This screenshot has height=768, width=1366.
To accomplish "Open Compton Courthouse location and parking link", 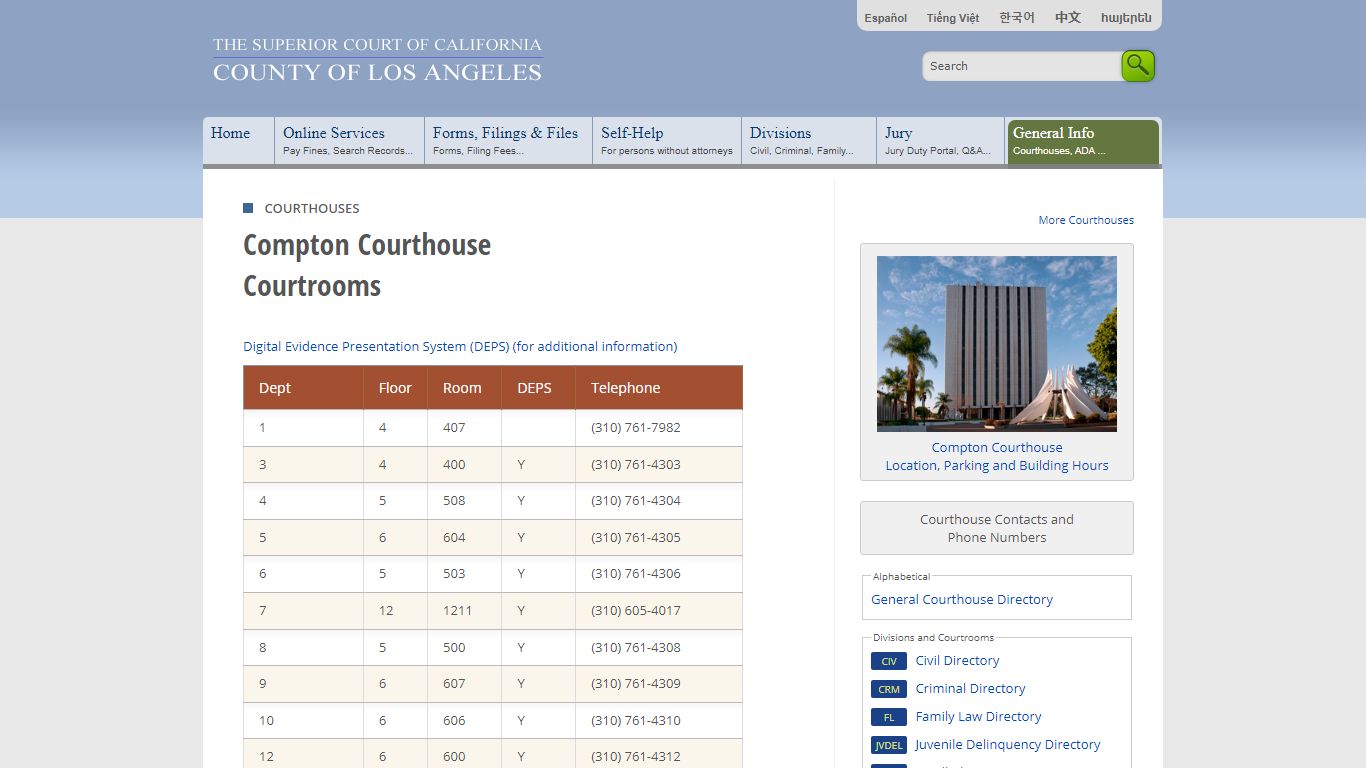I will pos(997,457).
